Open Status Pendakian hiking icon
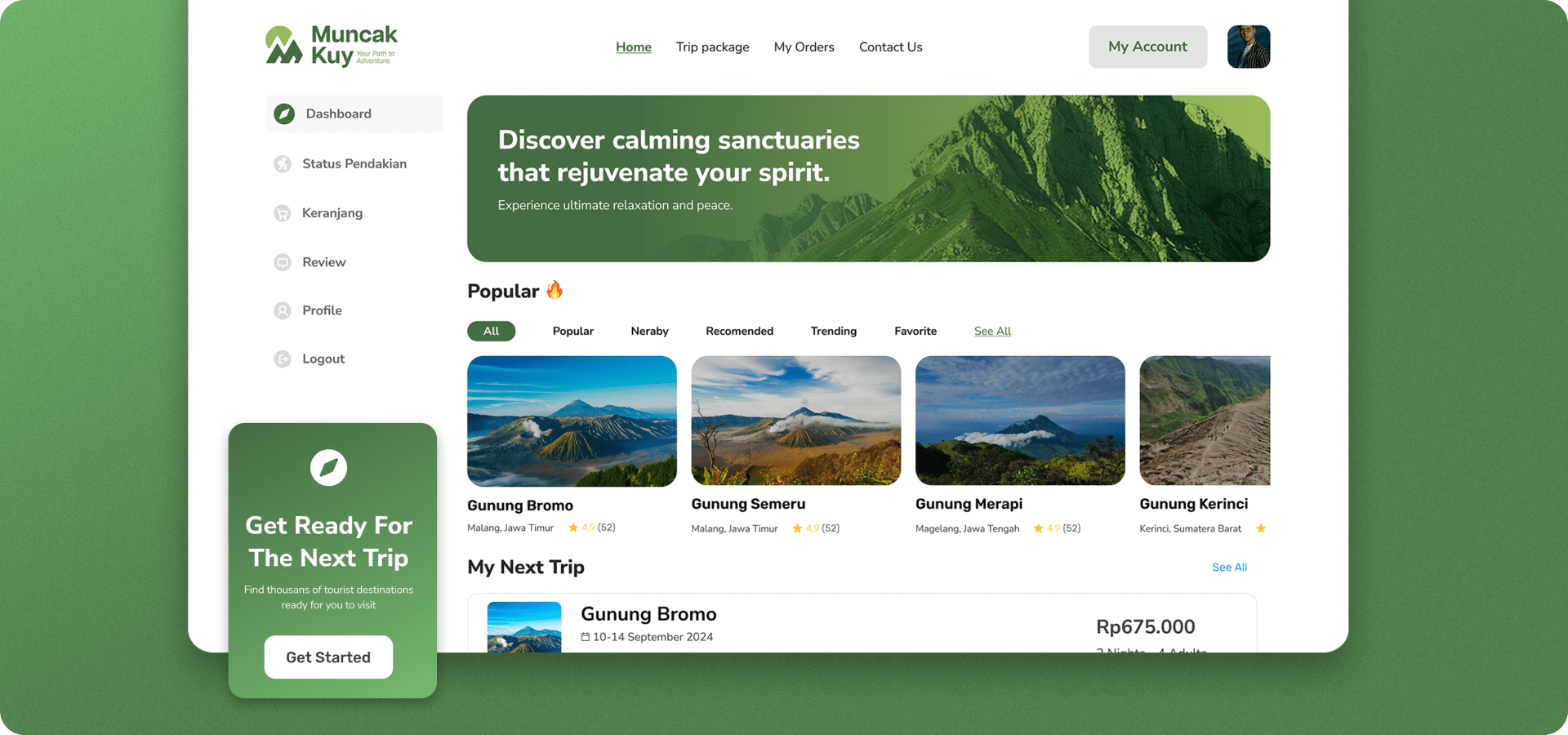The width and height of the screenshot is (1568, 735). point(283,164)
